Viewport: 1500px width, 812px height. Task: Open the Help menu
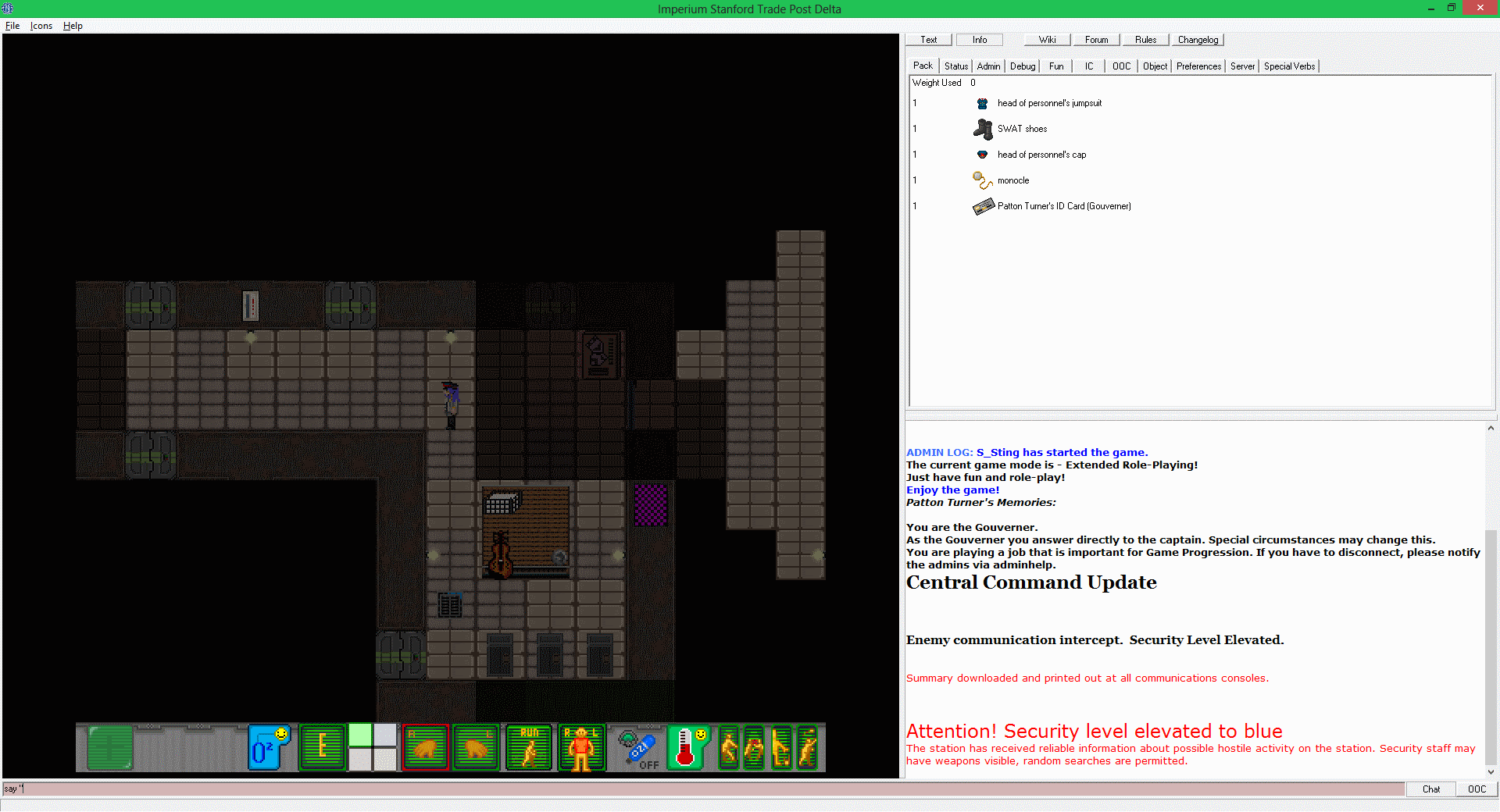(73, 26)
